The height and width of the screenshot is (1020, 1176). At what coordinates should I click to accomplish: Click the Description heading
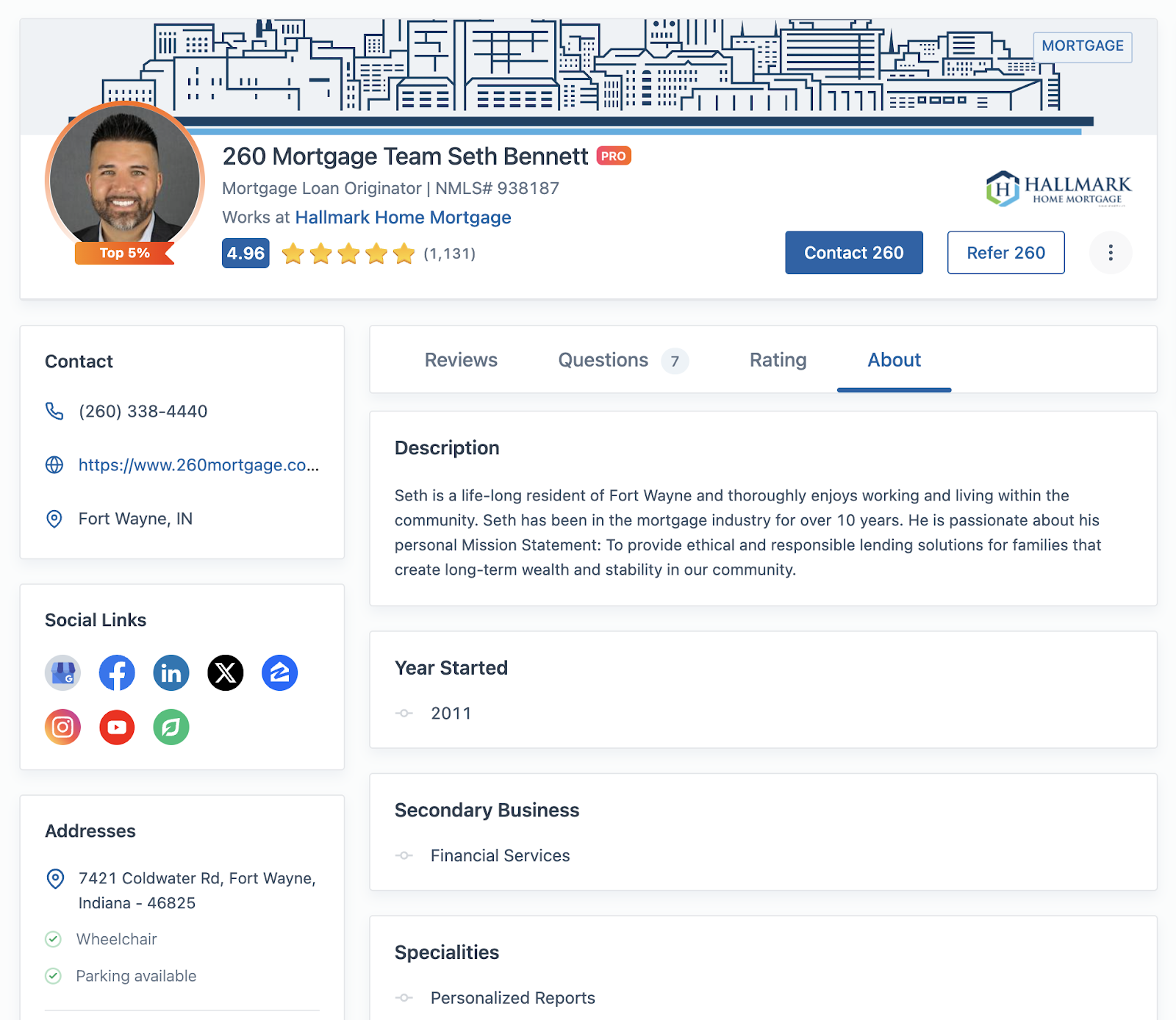click(447, 448)
